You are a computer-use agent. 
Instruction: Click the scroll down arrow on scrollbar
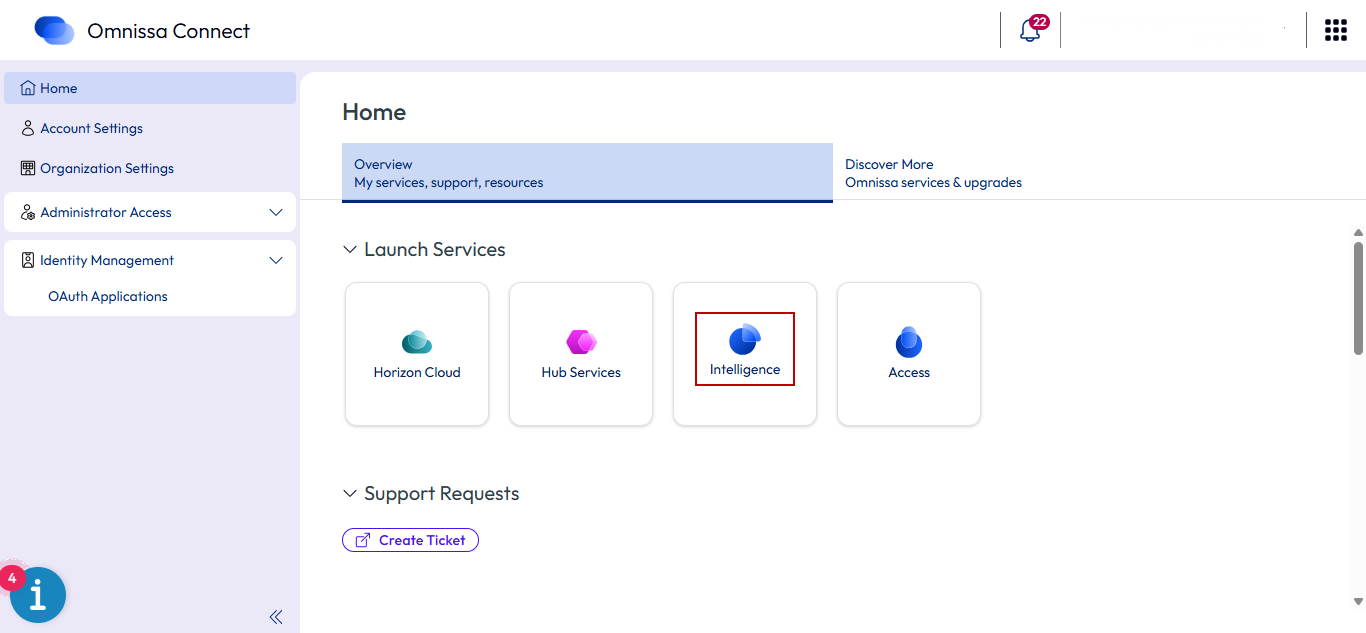point(1358,601)
